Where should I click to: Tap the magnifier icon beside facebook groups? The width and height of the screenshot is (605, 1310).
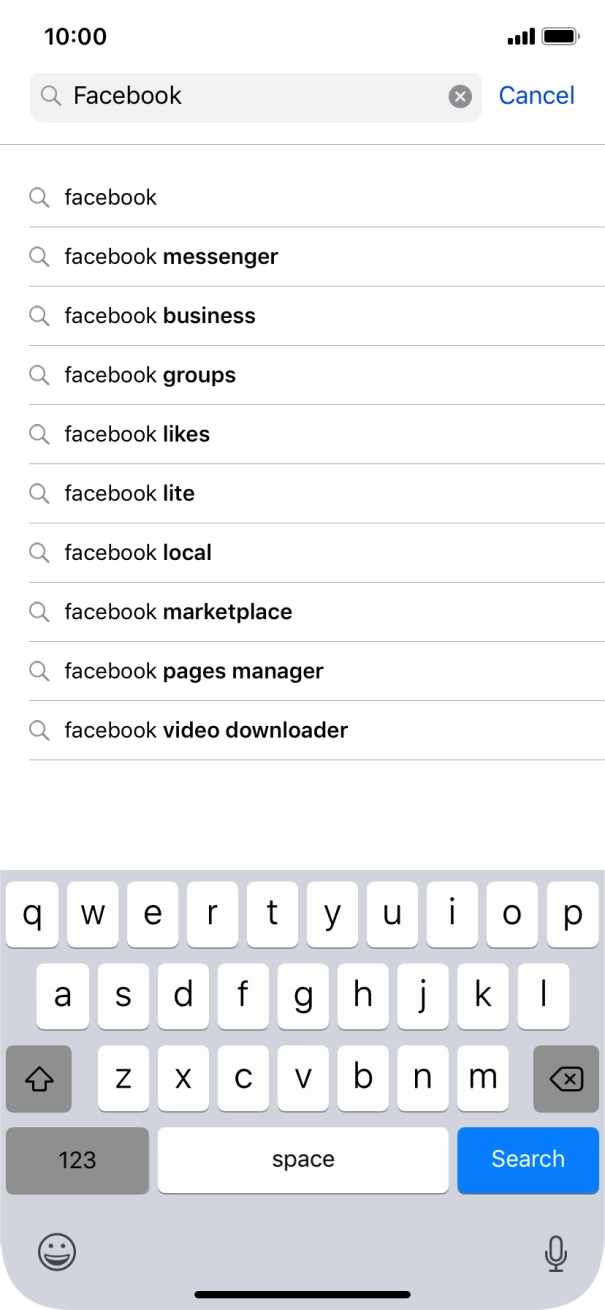click(40, 375)
